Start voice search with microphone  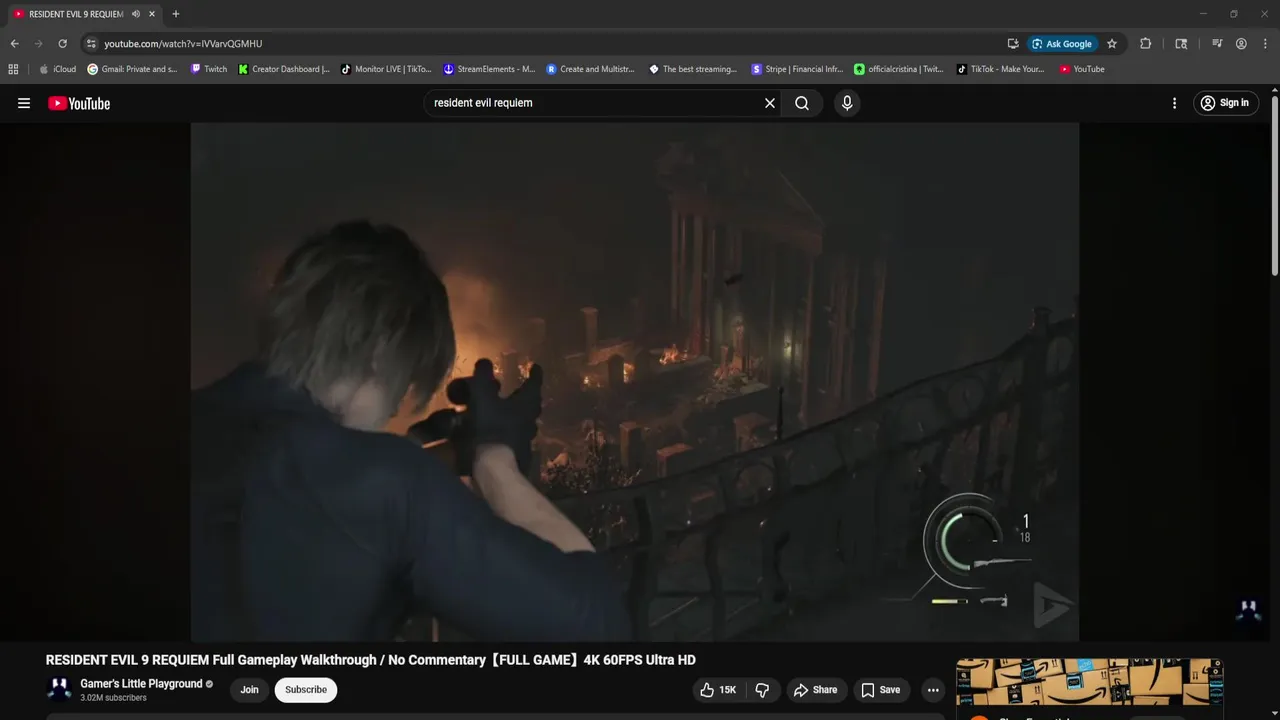coord(847,103)
